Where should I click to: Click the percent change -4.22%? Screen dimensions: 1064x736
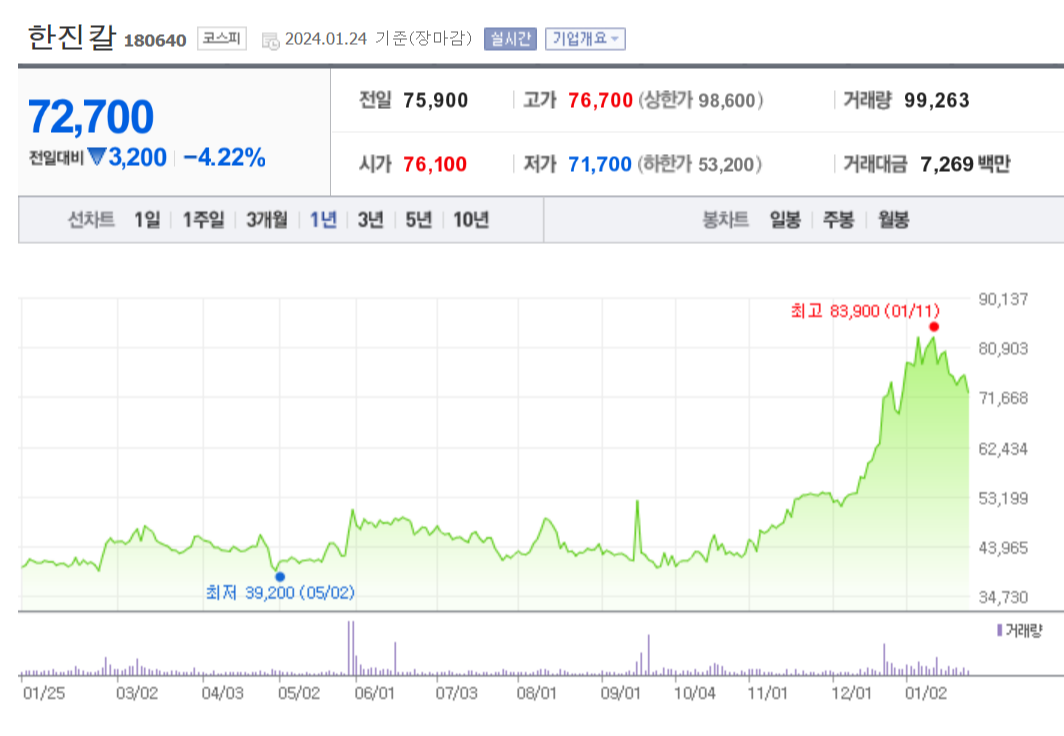point(224,157)
